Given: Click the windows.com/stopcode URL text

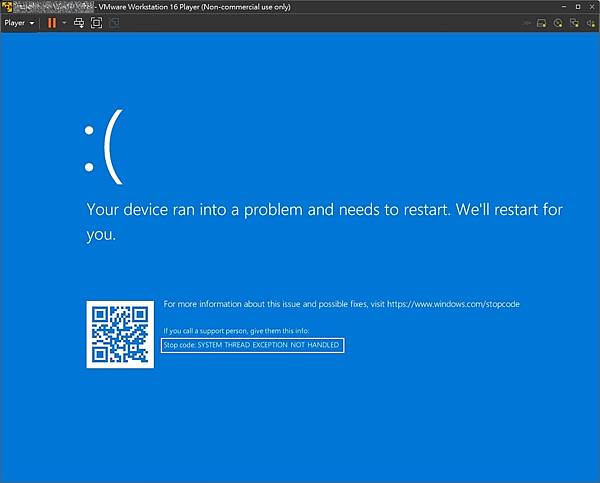Looking at the screenshot, I should coord(453,304).
